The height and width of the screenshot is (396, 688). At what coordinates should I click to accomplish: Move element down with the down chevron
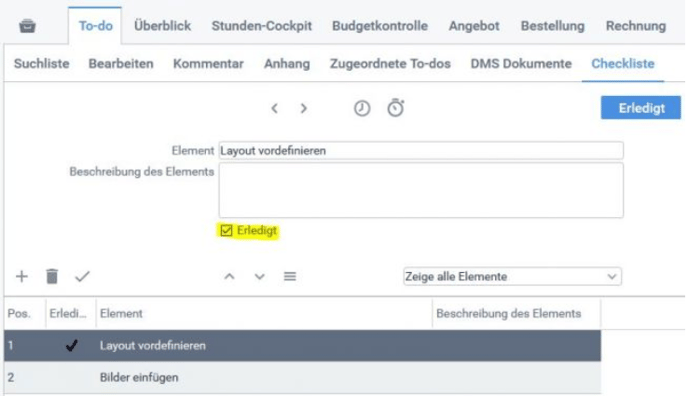tap(260, 276)
